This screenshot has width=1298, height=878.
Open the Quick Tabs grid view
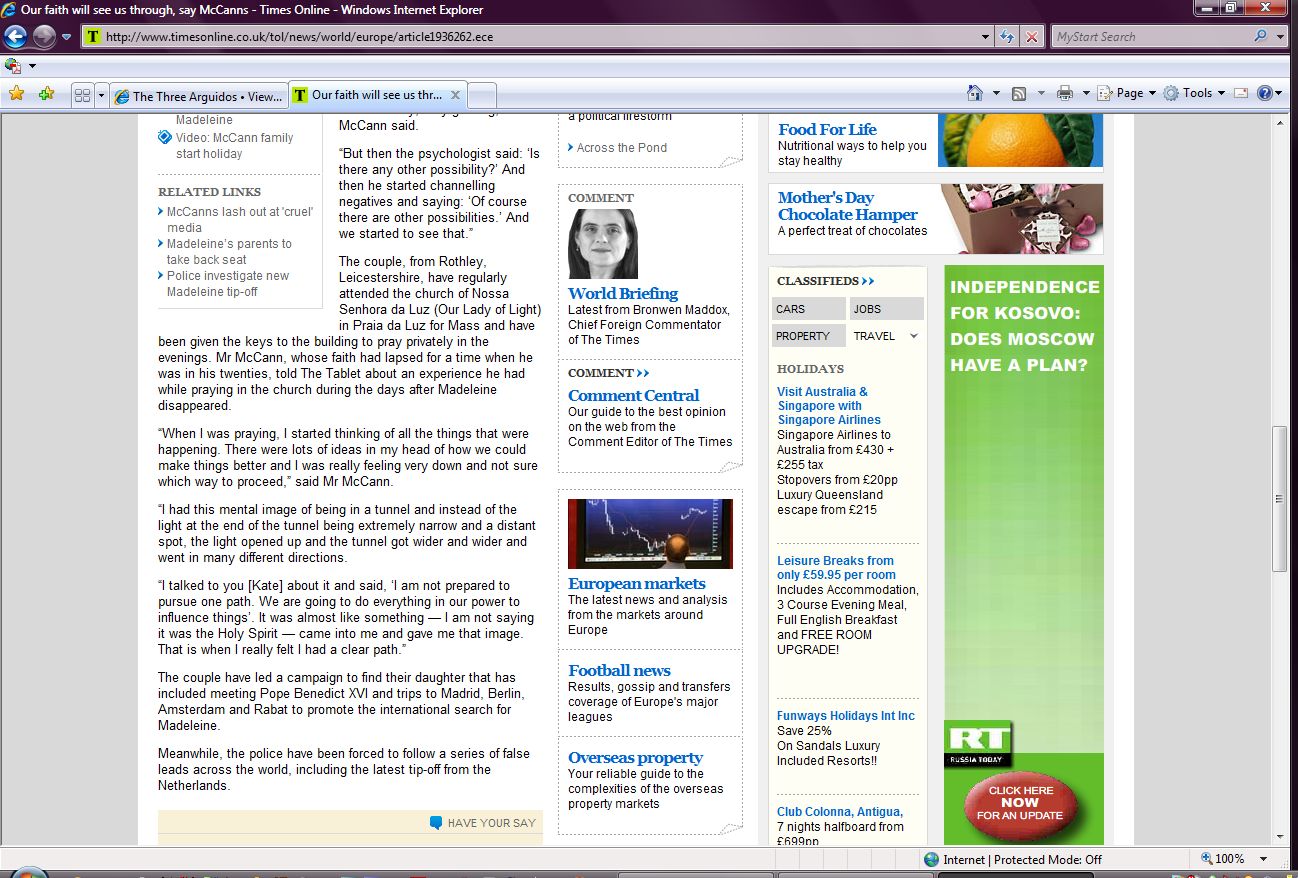tap(82, 96)
